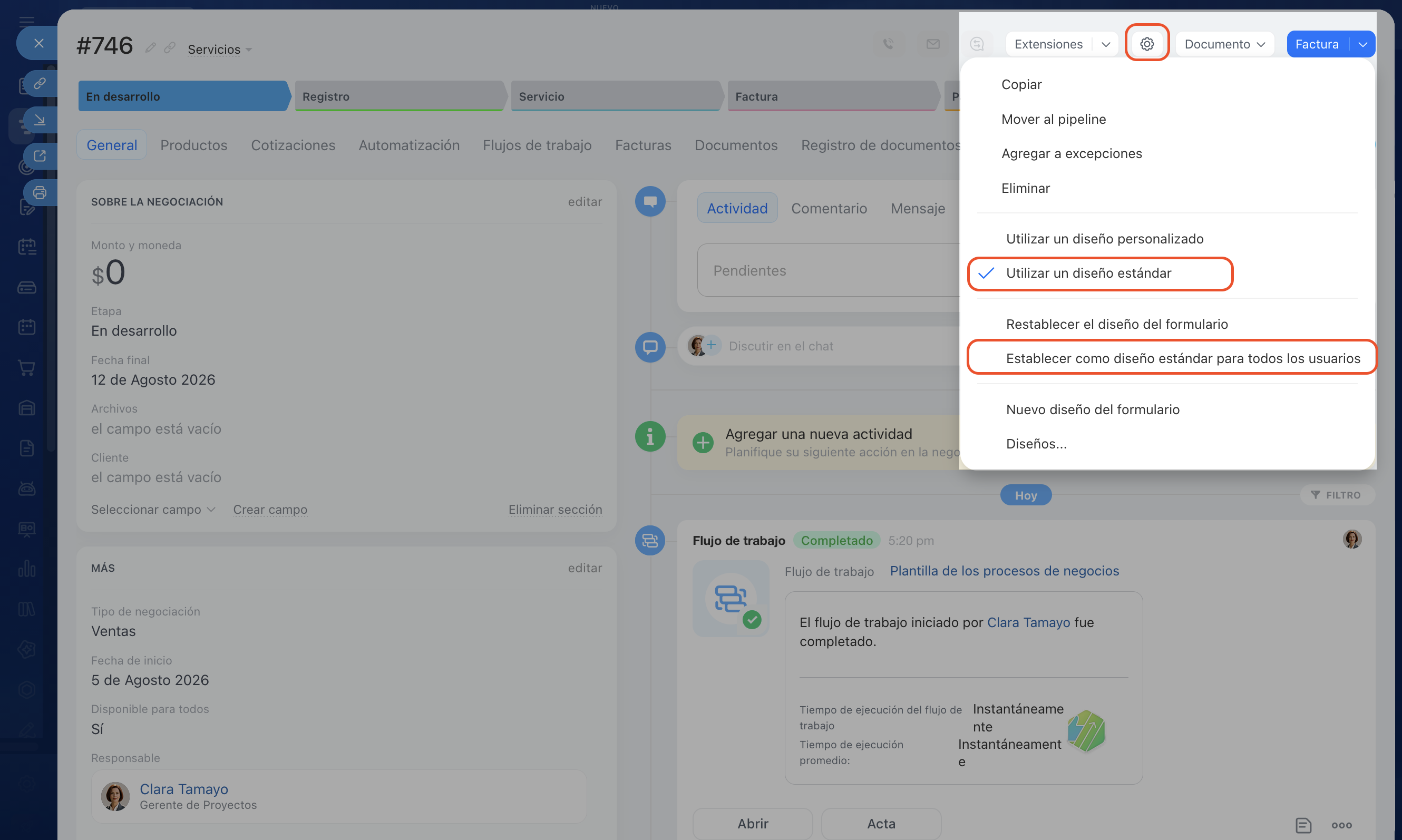Viewport: 1402px width, 840px height.
Task: Click the green info timeline icon
Action: click(650, 436)
